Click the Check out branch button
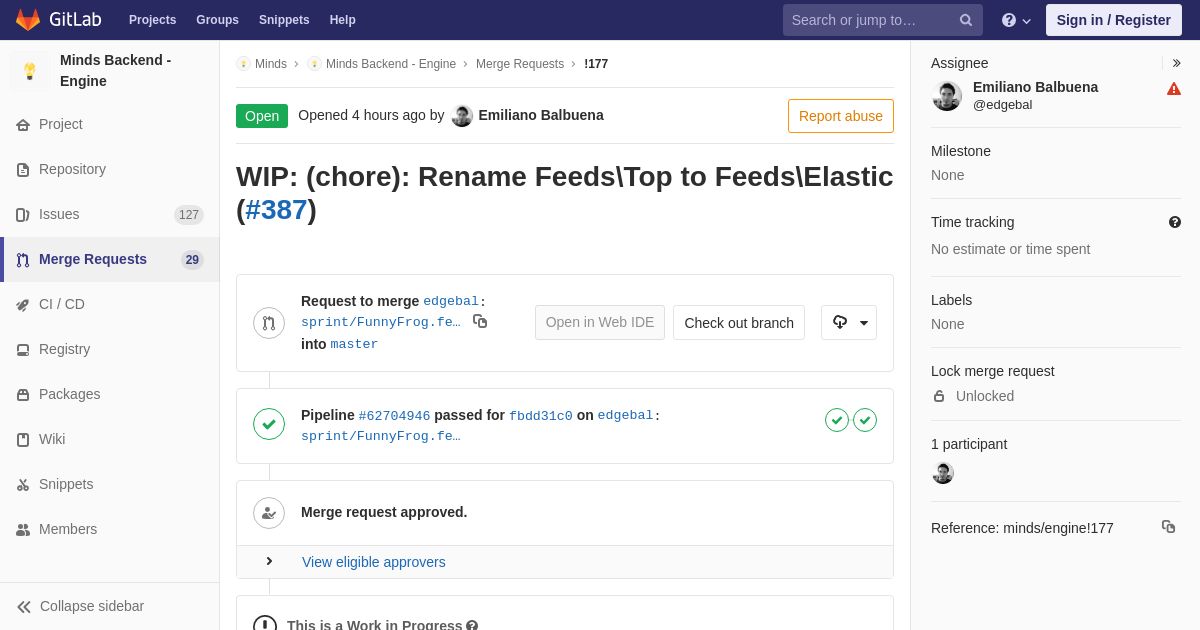The image size is (1200, 630). tap(739, 323)
